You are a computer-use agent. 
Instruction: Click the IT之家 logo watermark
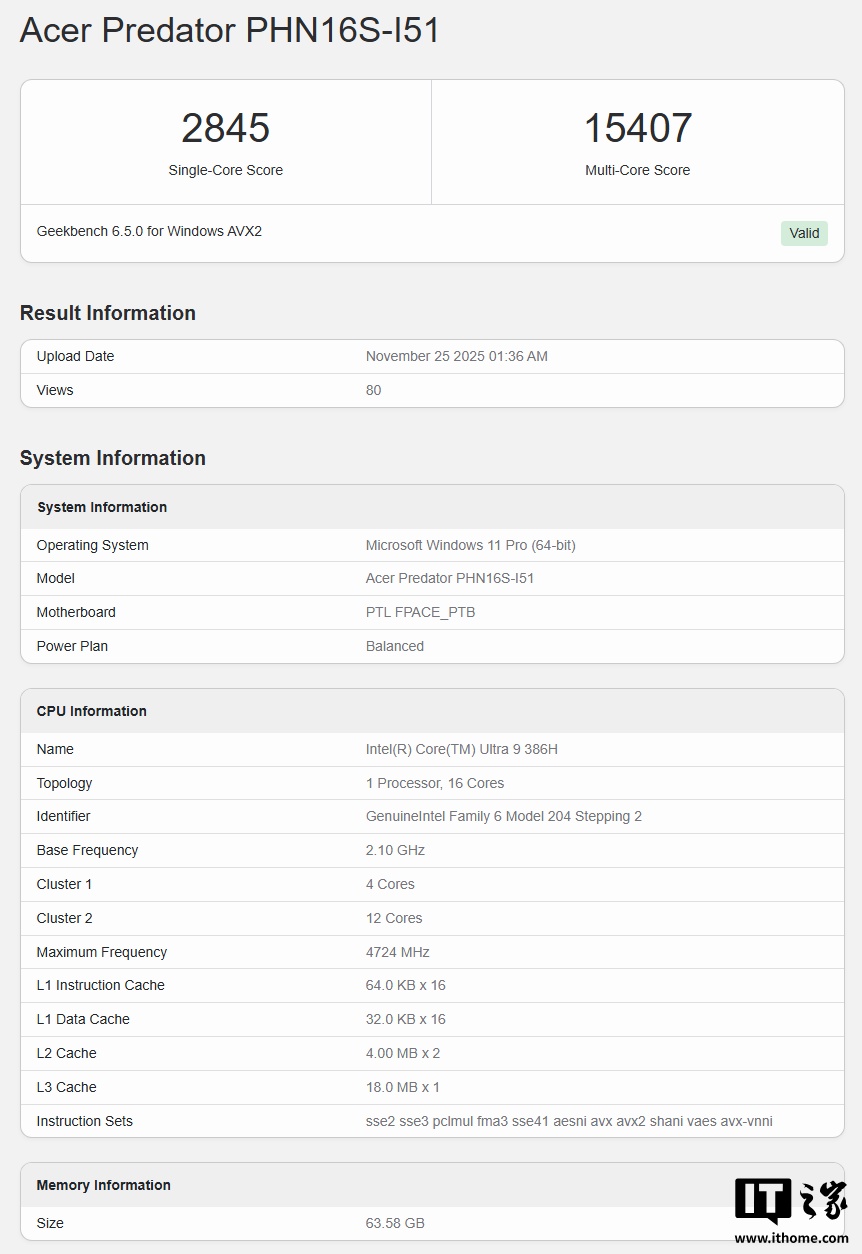[789, 1200]
